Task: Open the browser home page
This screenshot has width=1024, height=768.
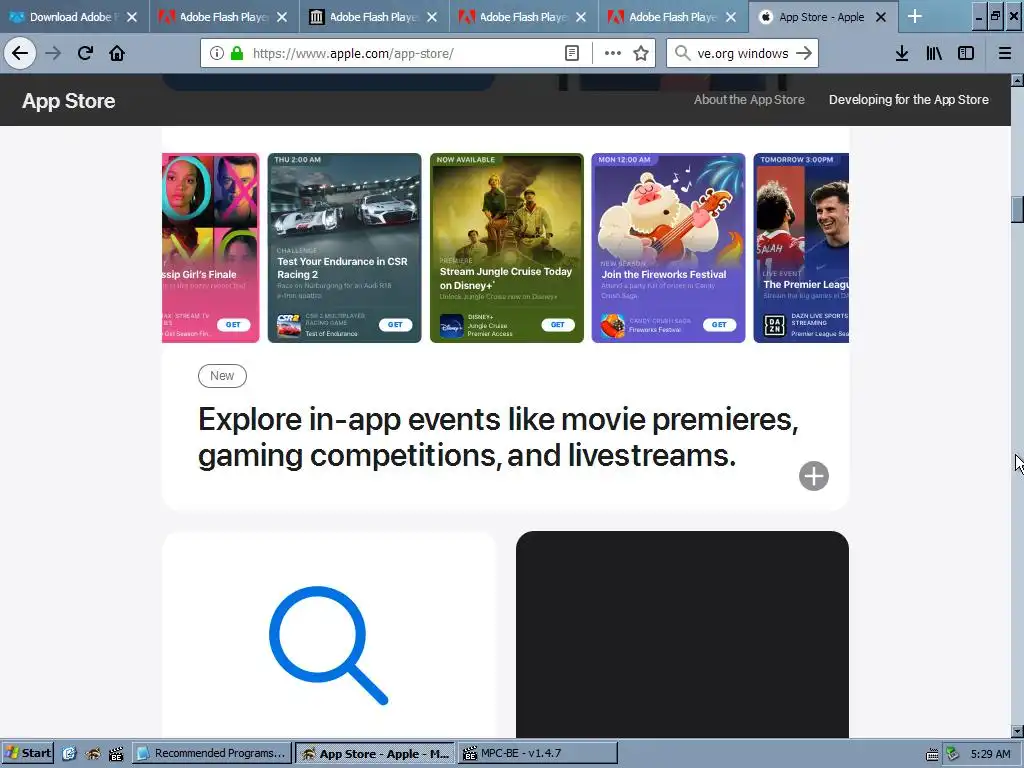Action: [117, 53]
